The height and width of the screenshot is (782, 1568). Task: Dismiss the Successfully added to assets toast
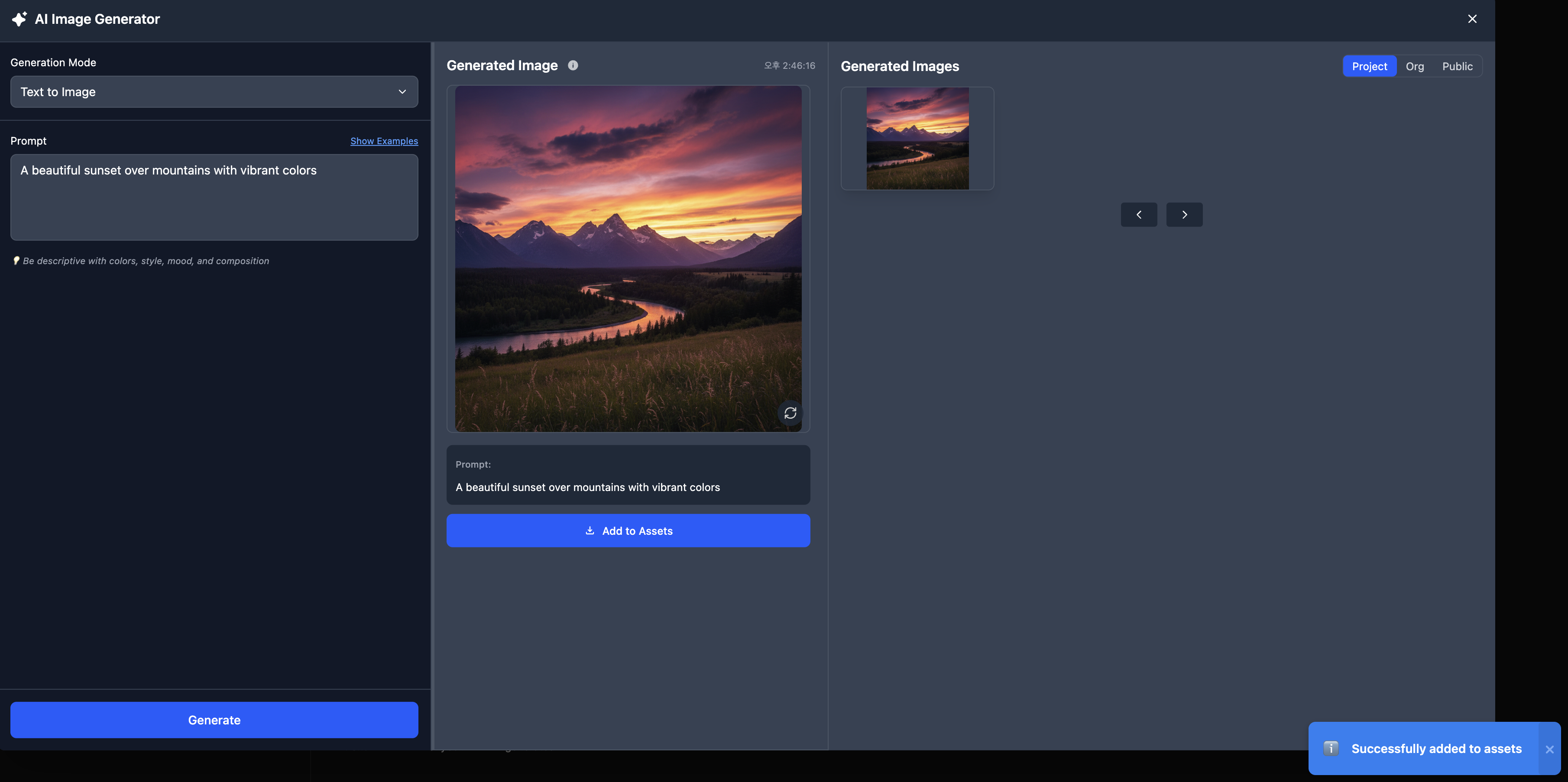click(1549, 749)
